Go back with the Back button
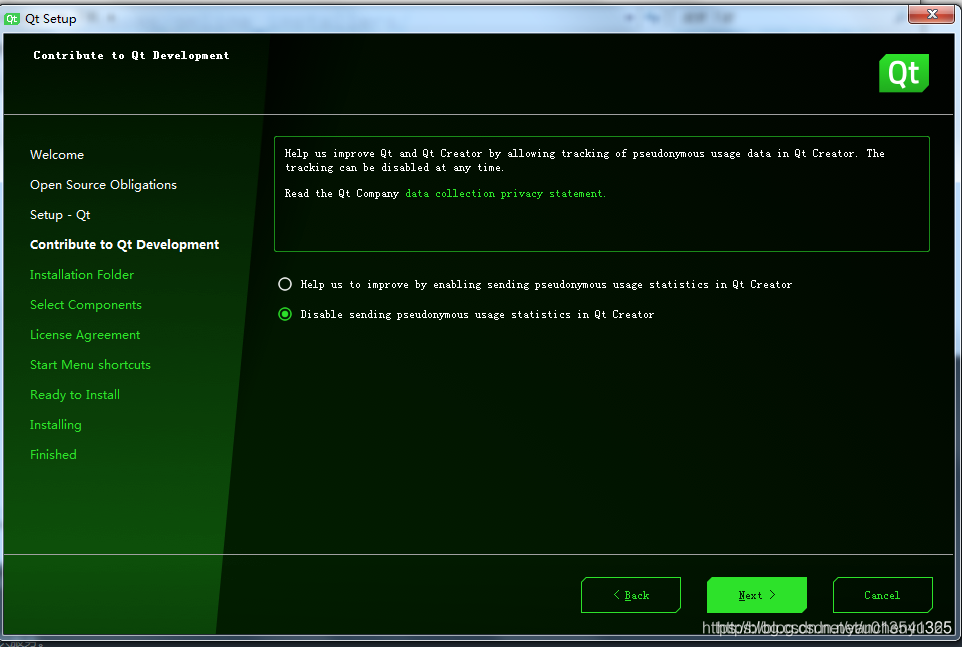 [631, 595]
